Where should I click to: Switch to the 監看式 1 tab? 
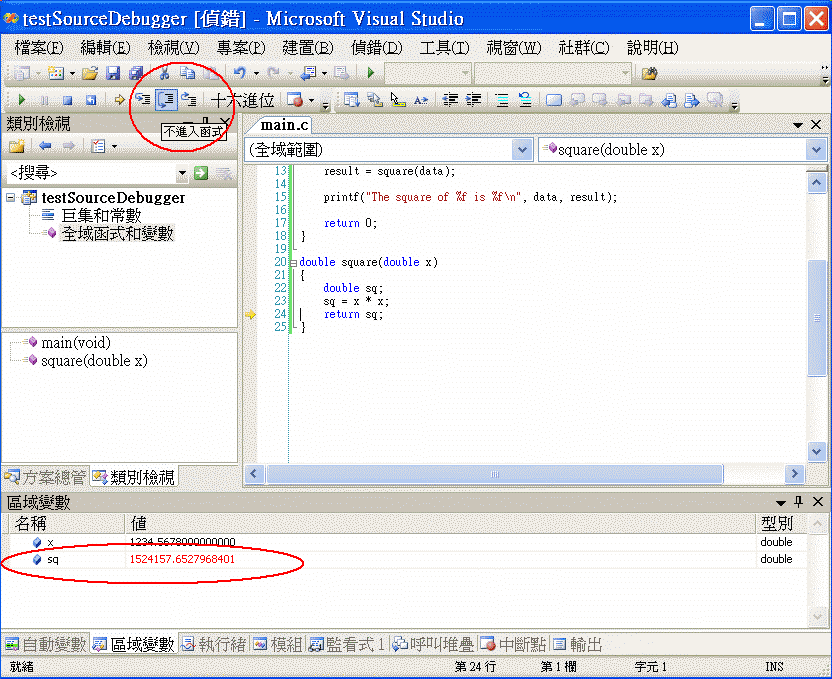click(347, 645)
